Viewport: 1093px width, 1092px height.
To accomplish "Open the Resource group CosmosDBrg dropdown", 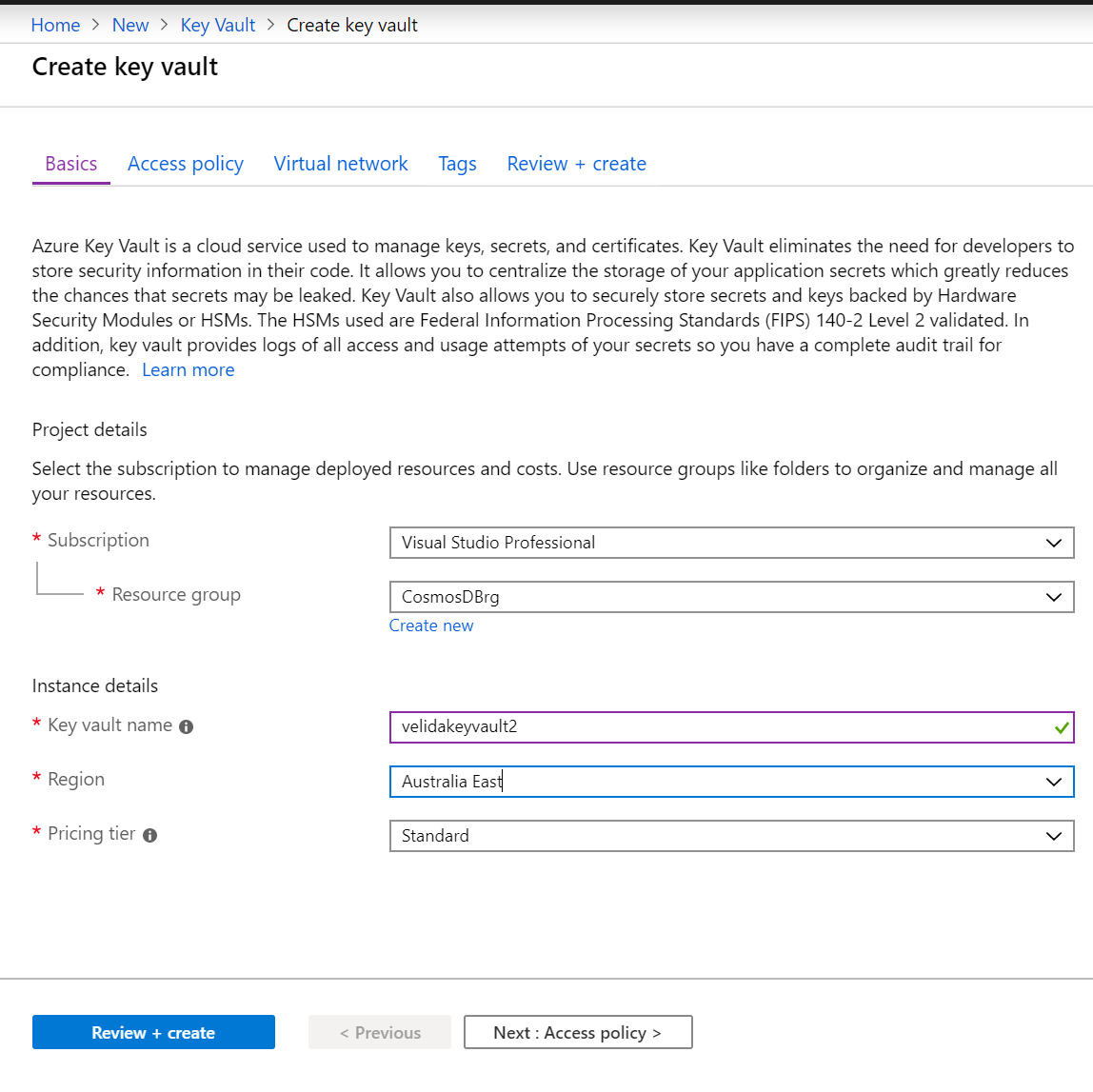I will coord(731,597).
